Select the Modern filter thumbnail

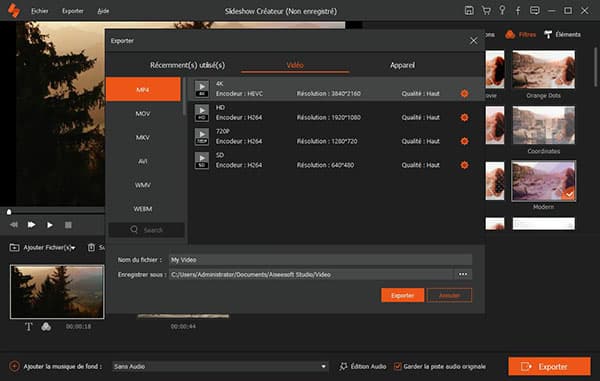pos(543,181)
